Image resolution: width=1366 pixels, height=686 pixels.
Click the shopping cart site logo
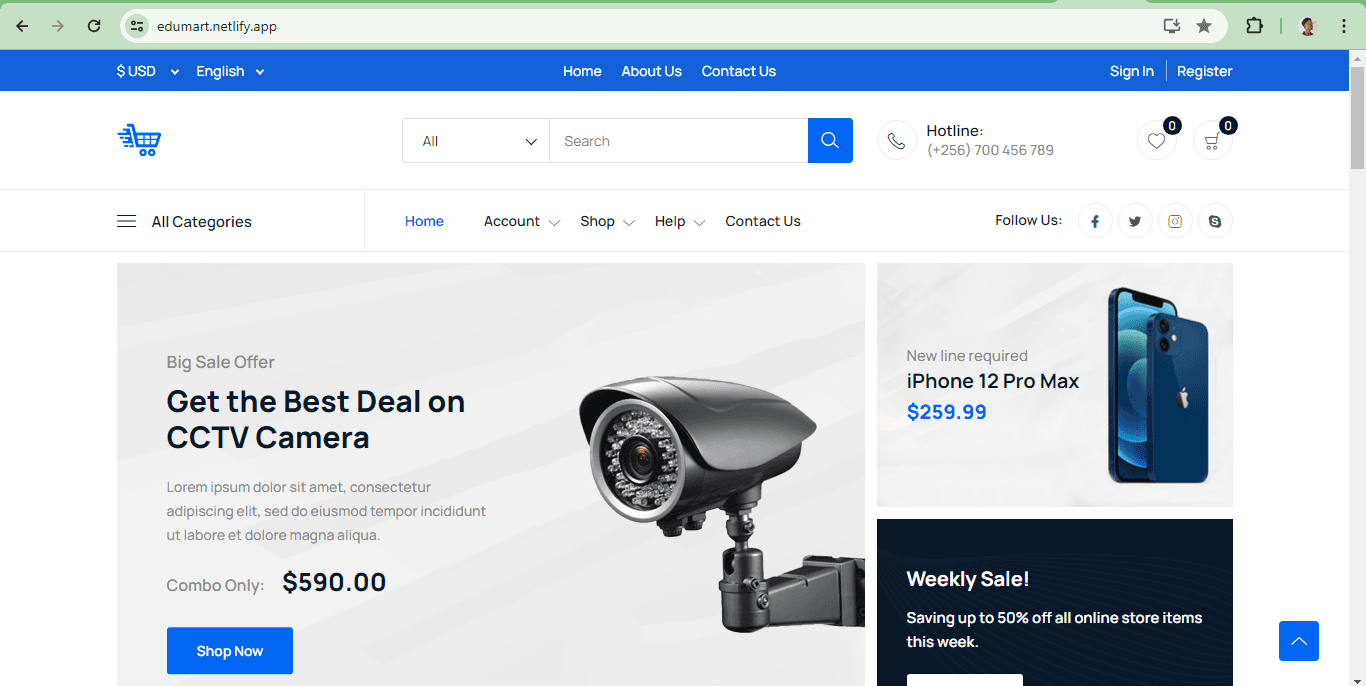(x=139, y=140)
